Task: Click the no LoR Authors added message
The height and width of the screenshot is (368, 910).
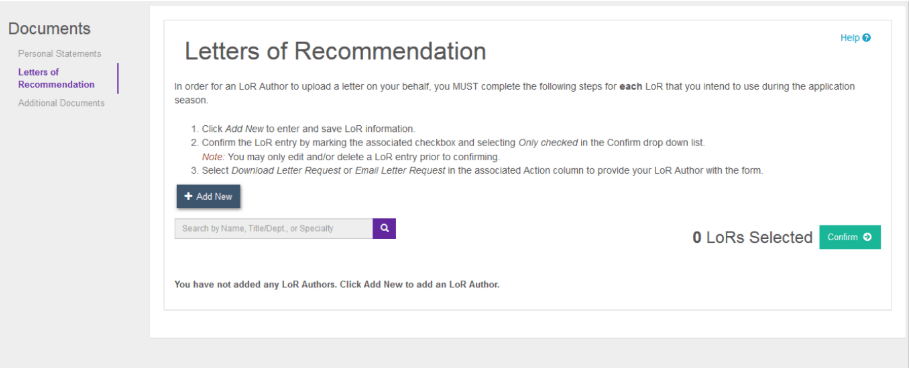Action: click(337, 285)
